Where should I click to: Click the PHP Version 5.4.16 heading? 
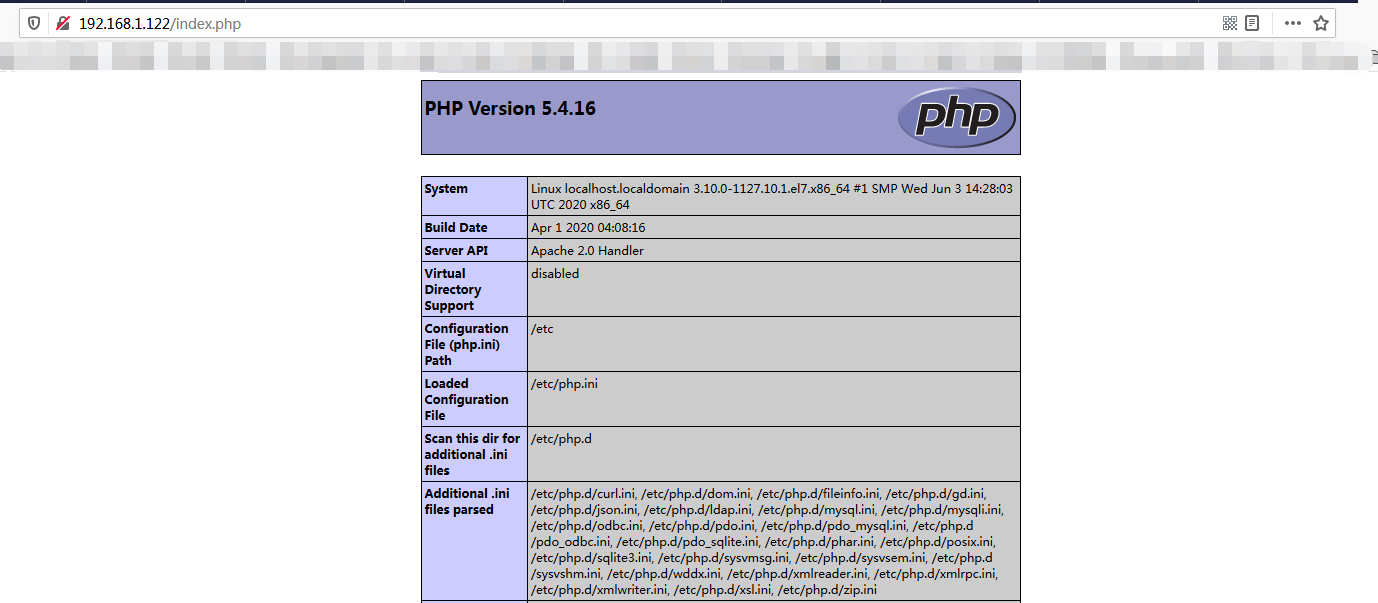click(x=510, y=109)
